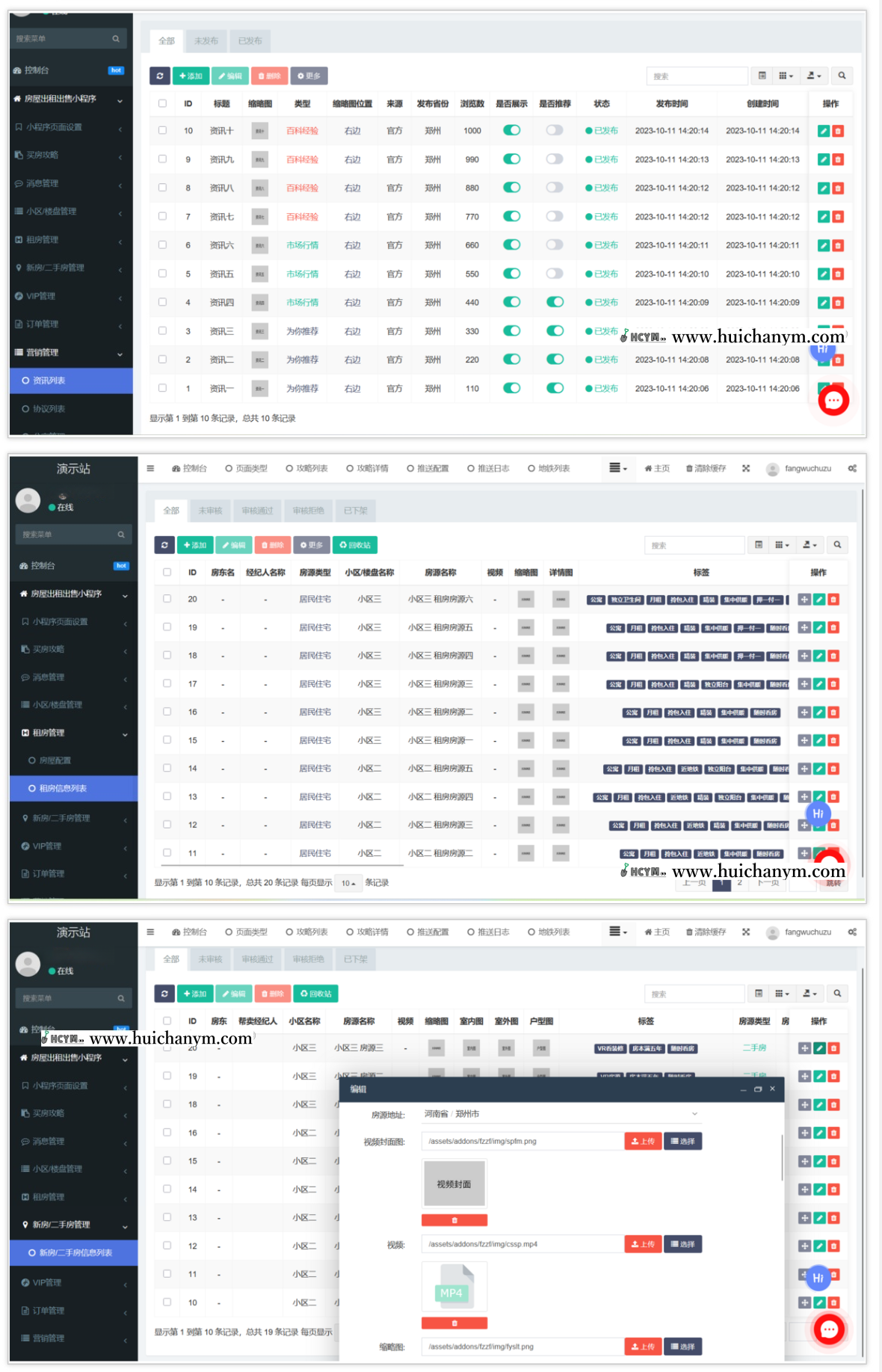The image size is (882, 1372).
Task: Click the MP4 video file thumbnail
Action: pos(454,1288)
